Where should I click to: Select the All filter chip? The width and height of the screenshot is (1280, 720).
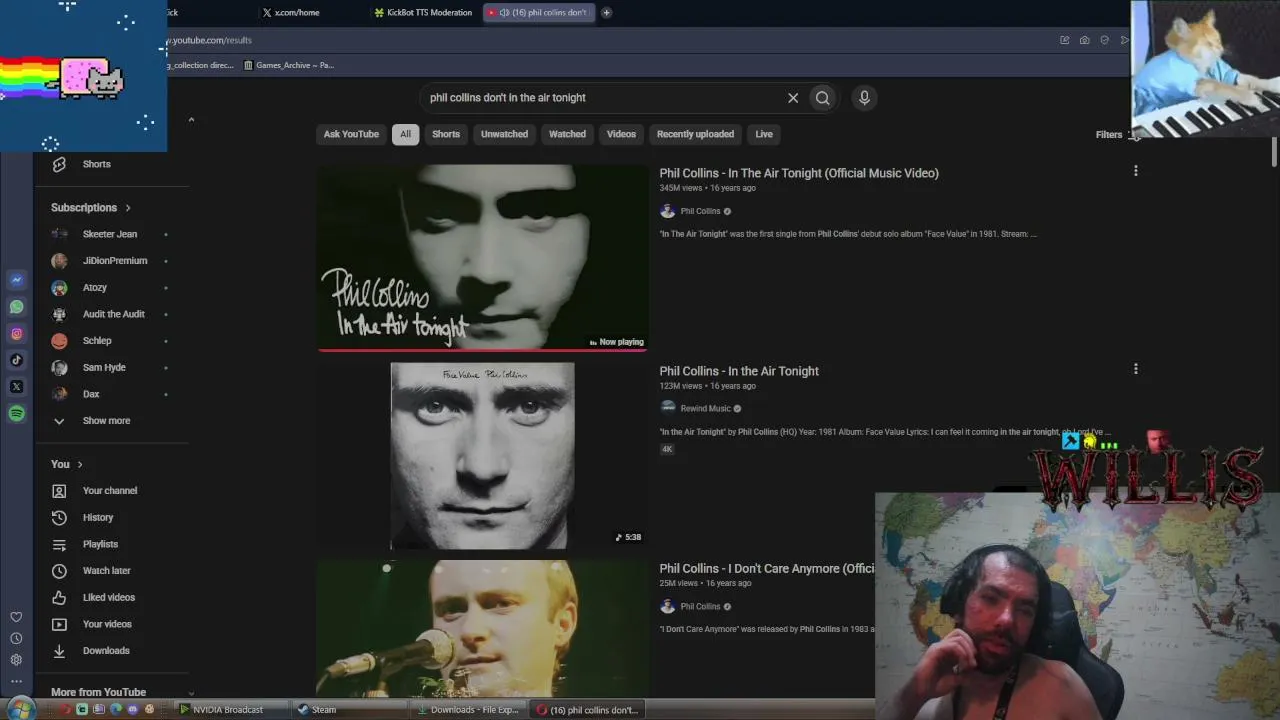[x=405, y=134]
